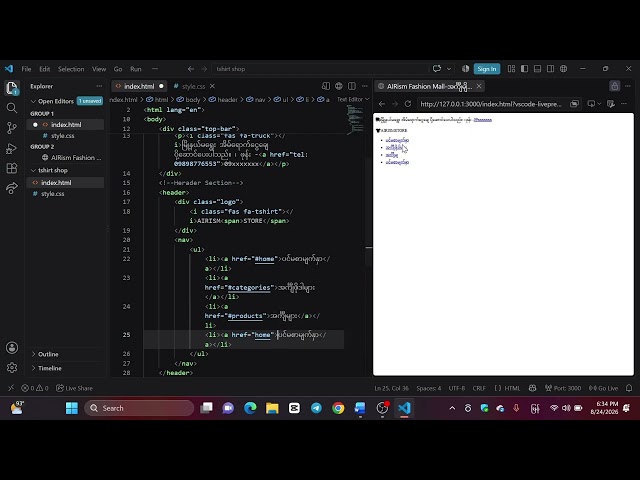640x480 pixels.
Task: Toggle the secondary side bar visibility
Action: (x=550, y=69)
